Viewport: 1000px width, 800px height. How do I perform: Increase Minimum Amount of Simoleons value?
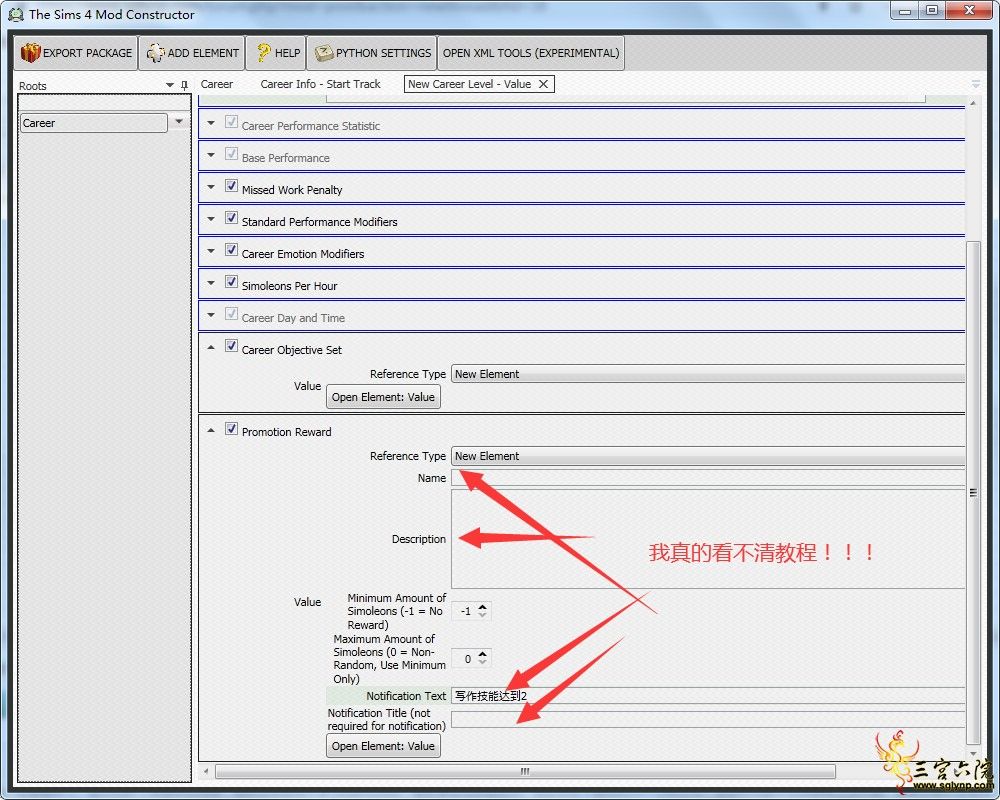tap(483, 607)
